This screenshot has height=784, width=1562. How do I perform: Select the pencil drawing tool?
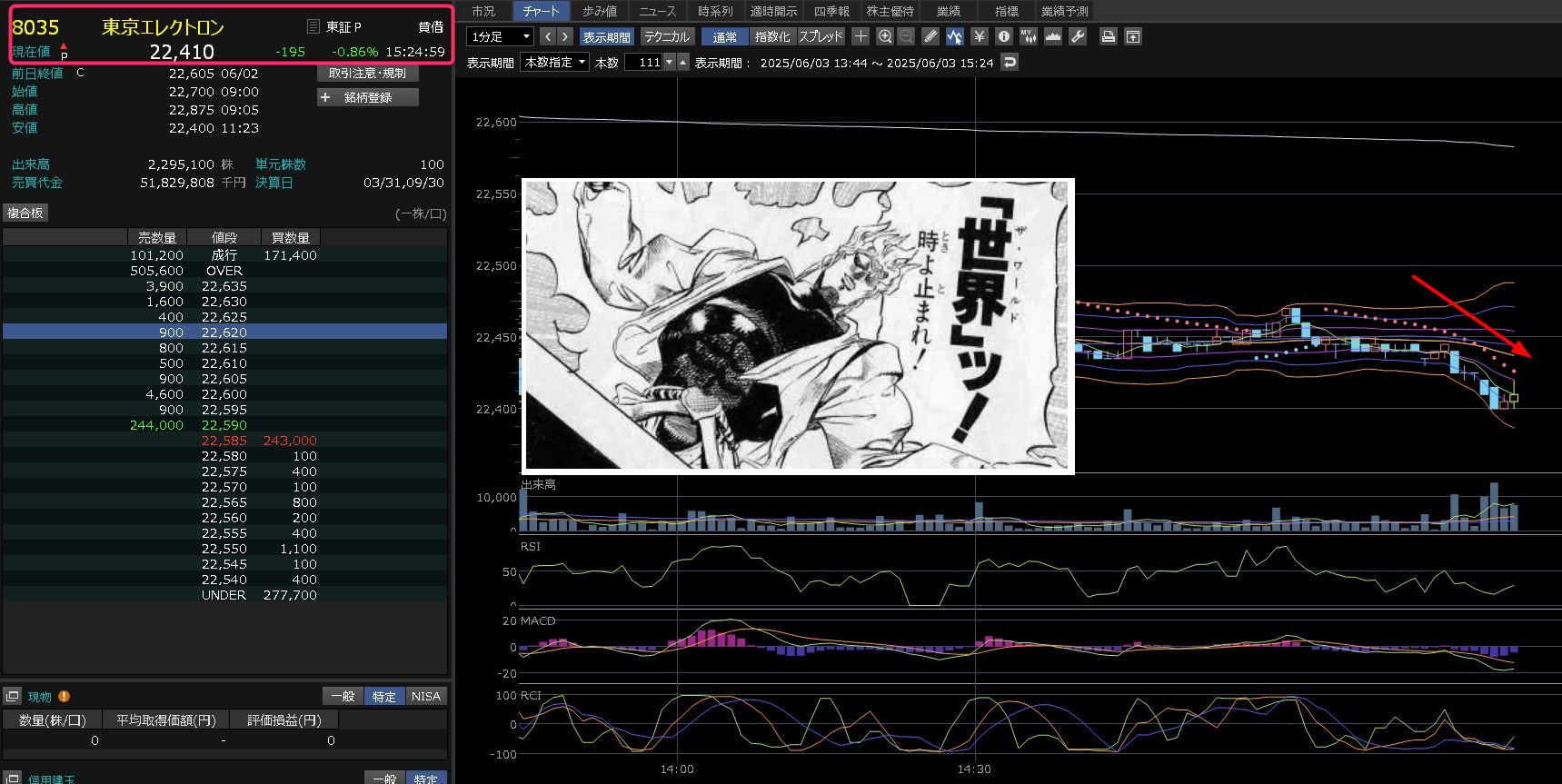click(x=930, y=36)
